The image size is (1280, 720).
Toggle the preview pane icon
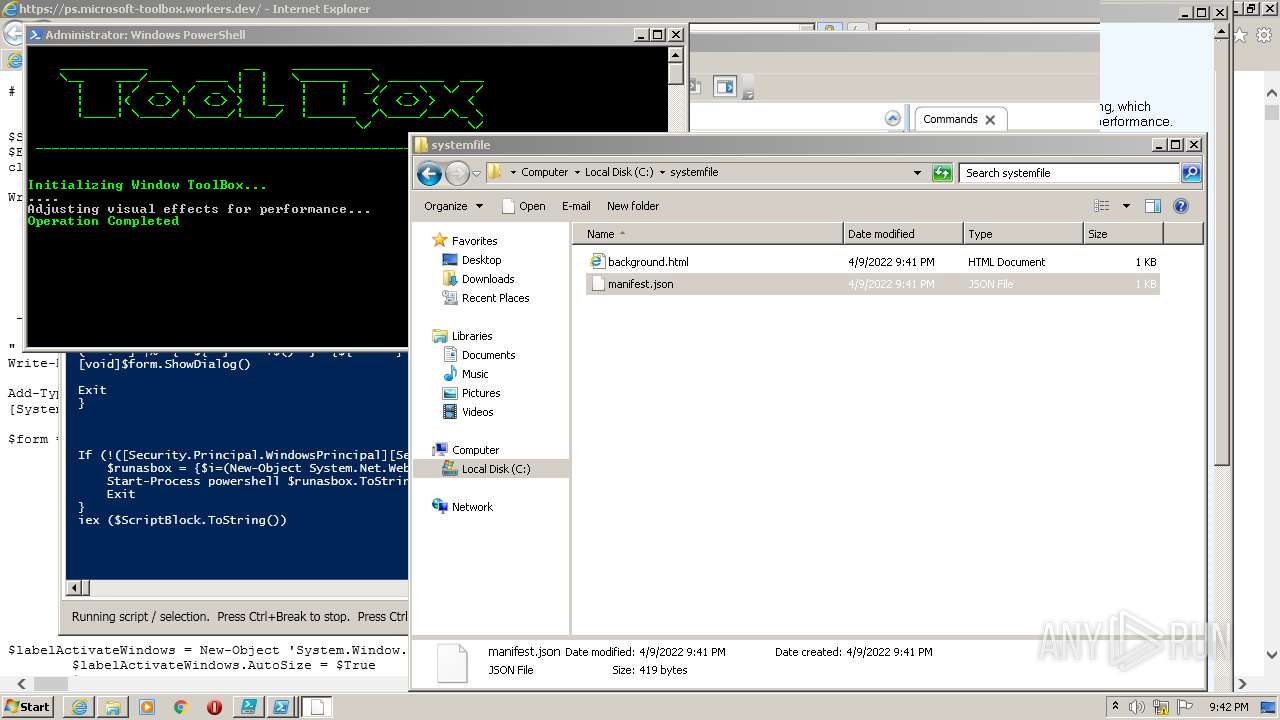click(x=1153, y=206)
